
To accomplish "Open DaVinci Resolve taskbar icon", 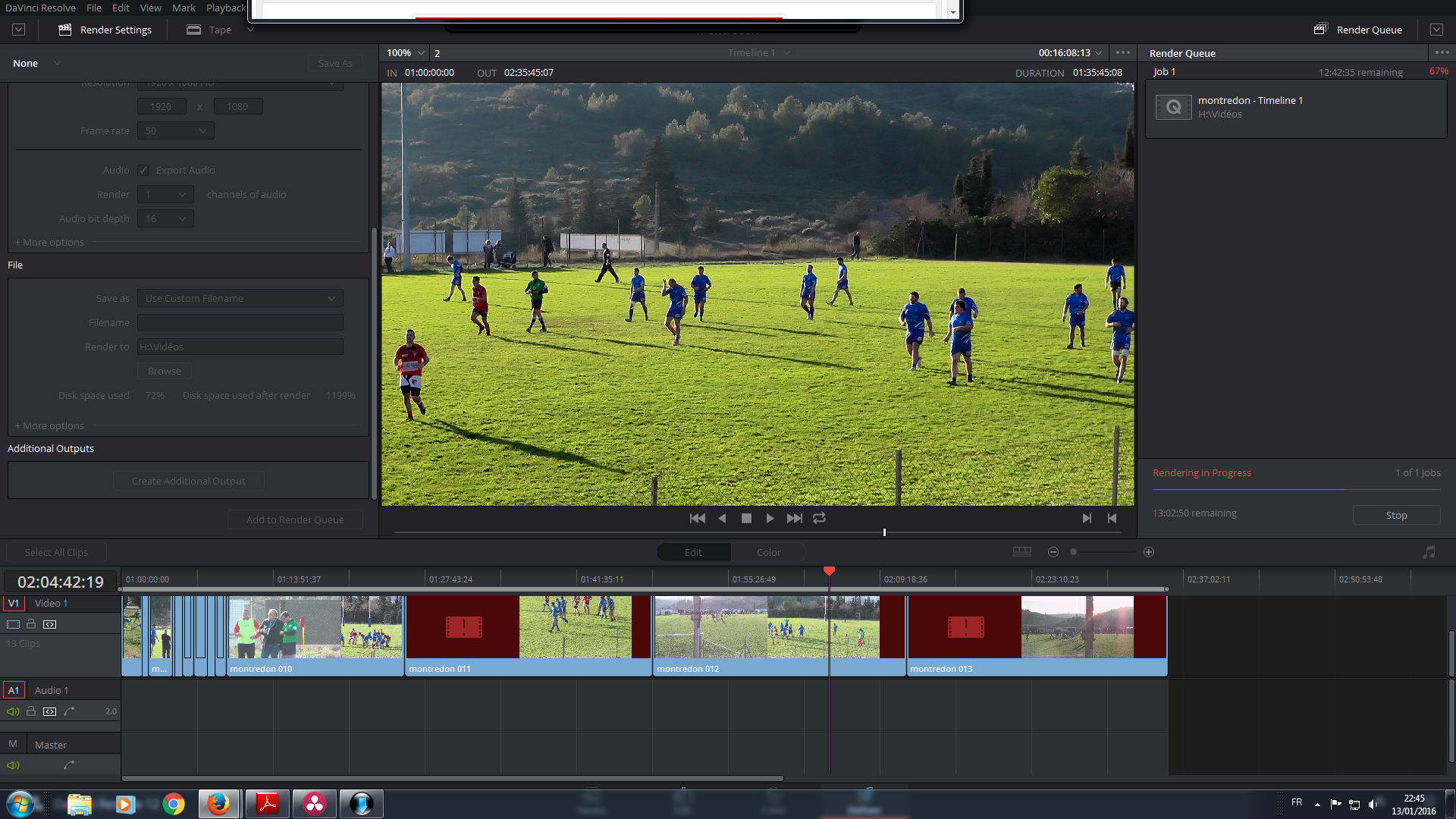I will click(x=315, y=804).
